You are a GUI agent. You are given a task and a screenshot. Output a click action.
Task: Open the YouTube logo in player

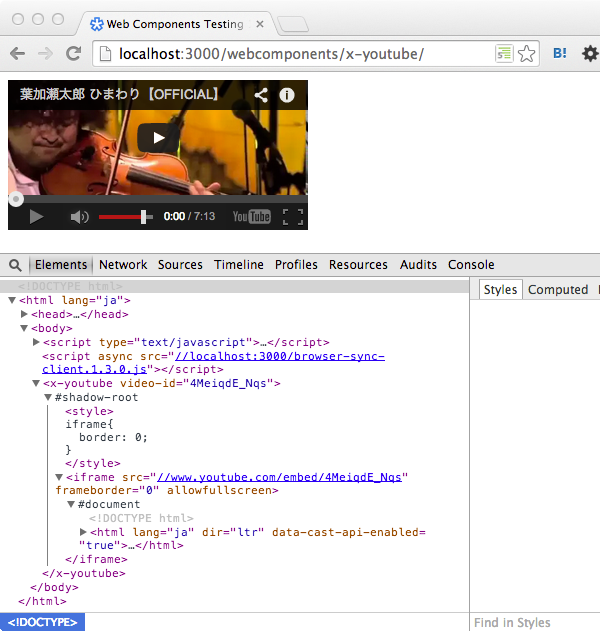(x=252, y=217)
